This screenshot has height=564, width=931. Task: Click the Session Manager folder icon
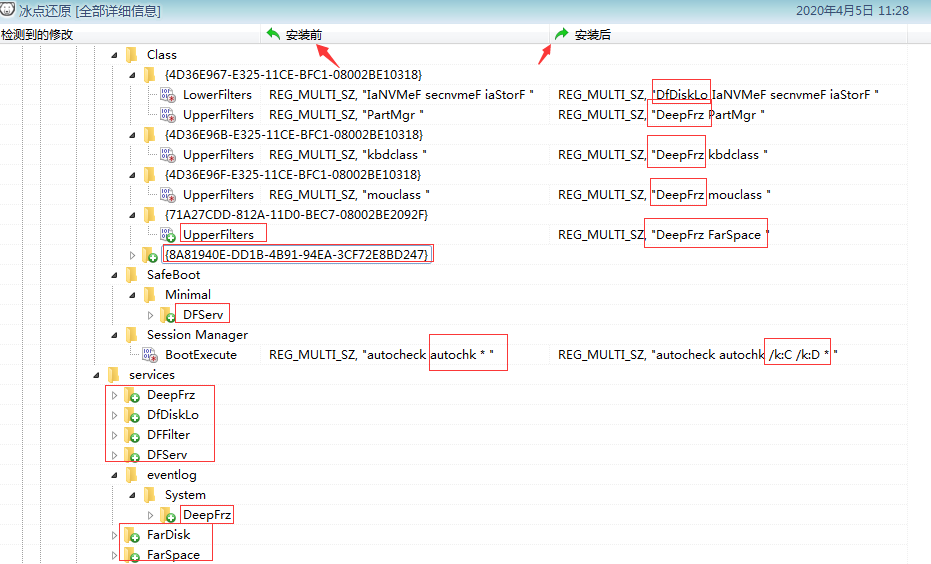(132, 335)
